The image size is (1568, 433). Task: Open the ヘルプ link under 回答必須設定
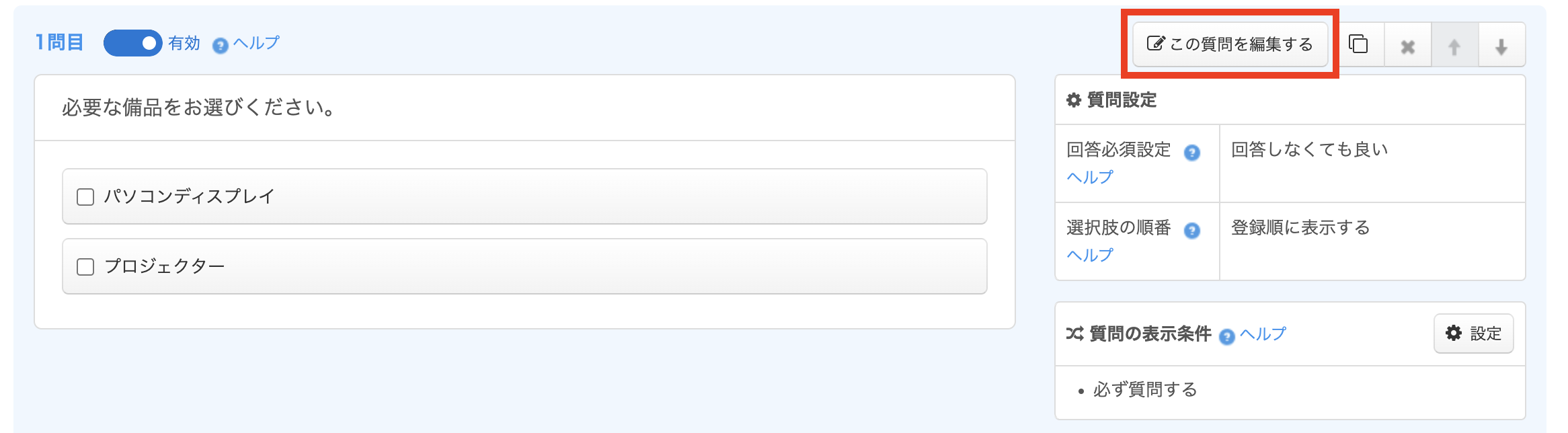pos(1090,177)
